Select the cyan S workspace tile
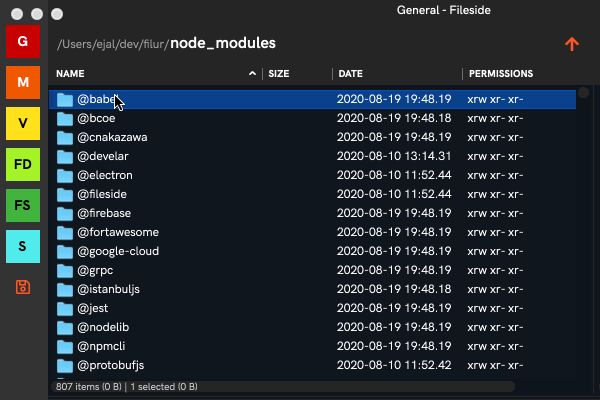The image size is (600, 400). pos(23,246)
